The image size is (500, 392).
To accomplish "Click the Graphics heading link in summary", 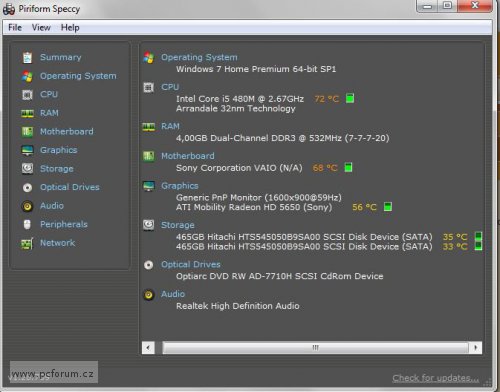I will coord(180,186).
